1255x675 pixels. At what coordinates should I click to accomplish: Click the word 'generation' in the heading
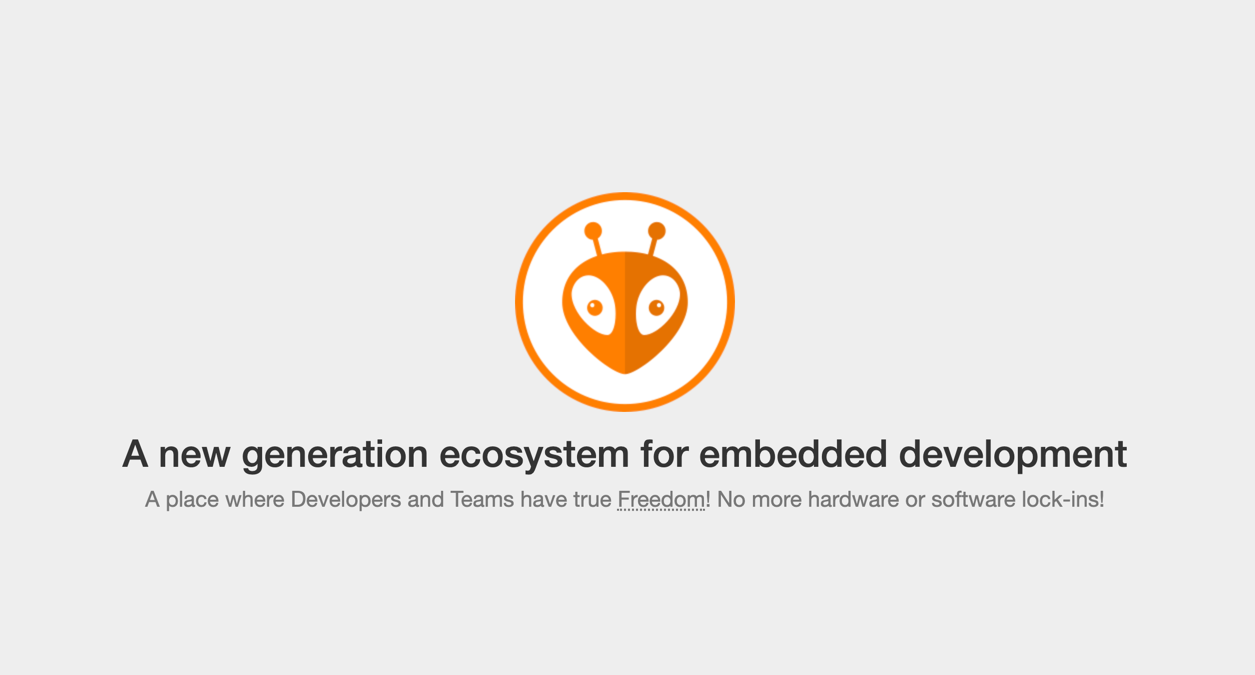[335, 455]
